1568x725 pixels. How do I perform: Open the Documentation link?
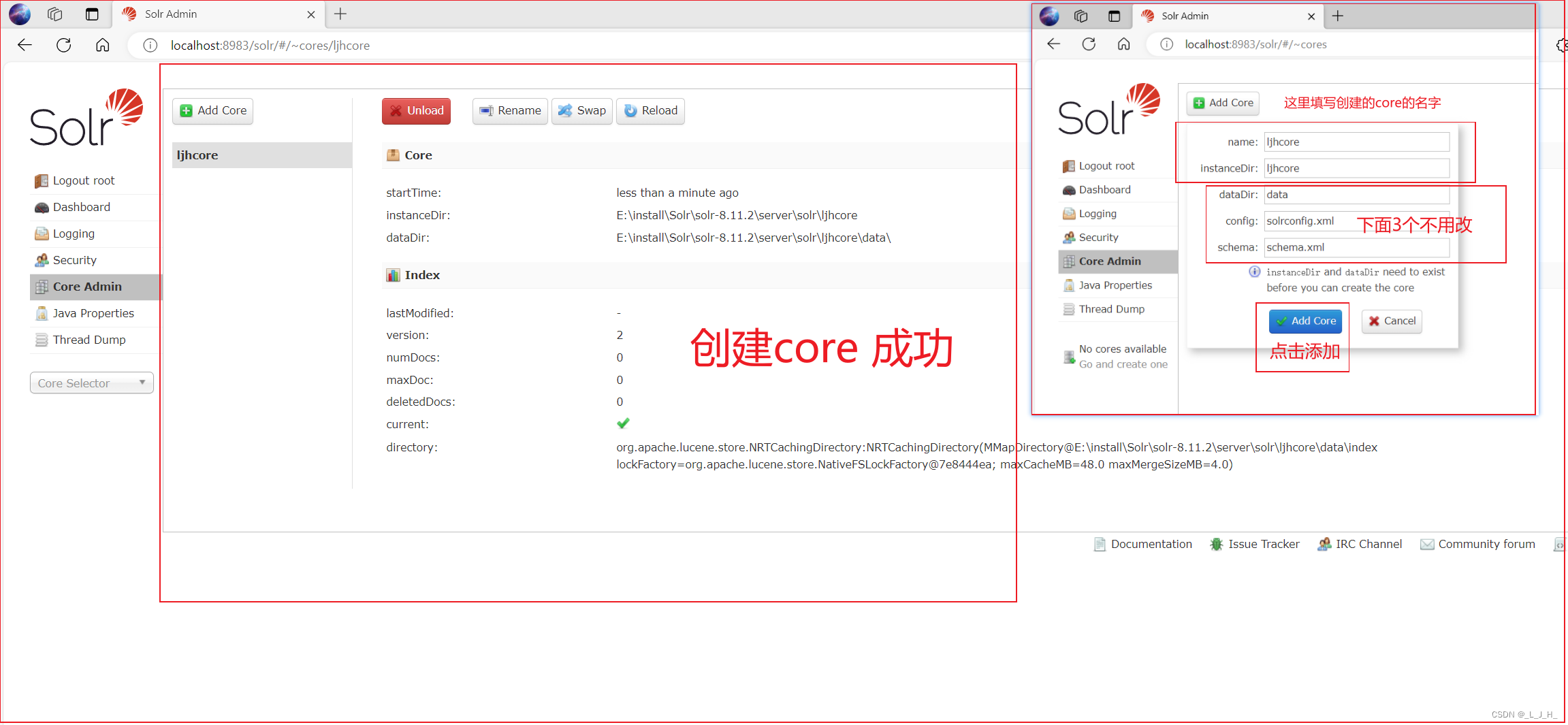(x=1151, y=544)
